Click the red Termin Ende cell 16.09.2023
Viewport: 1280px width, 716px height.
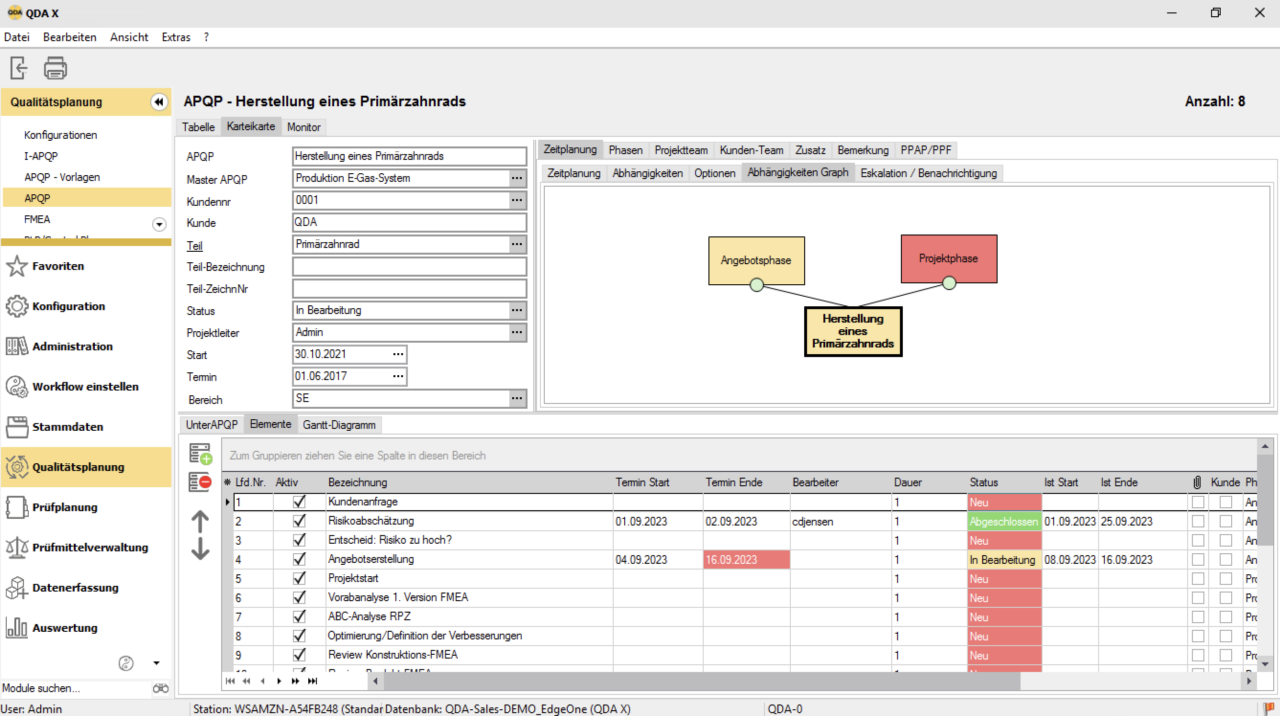pyautogui.click(x=746, y=560)
